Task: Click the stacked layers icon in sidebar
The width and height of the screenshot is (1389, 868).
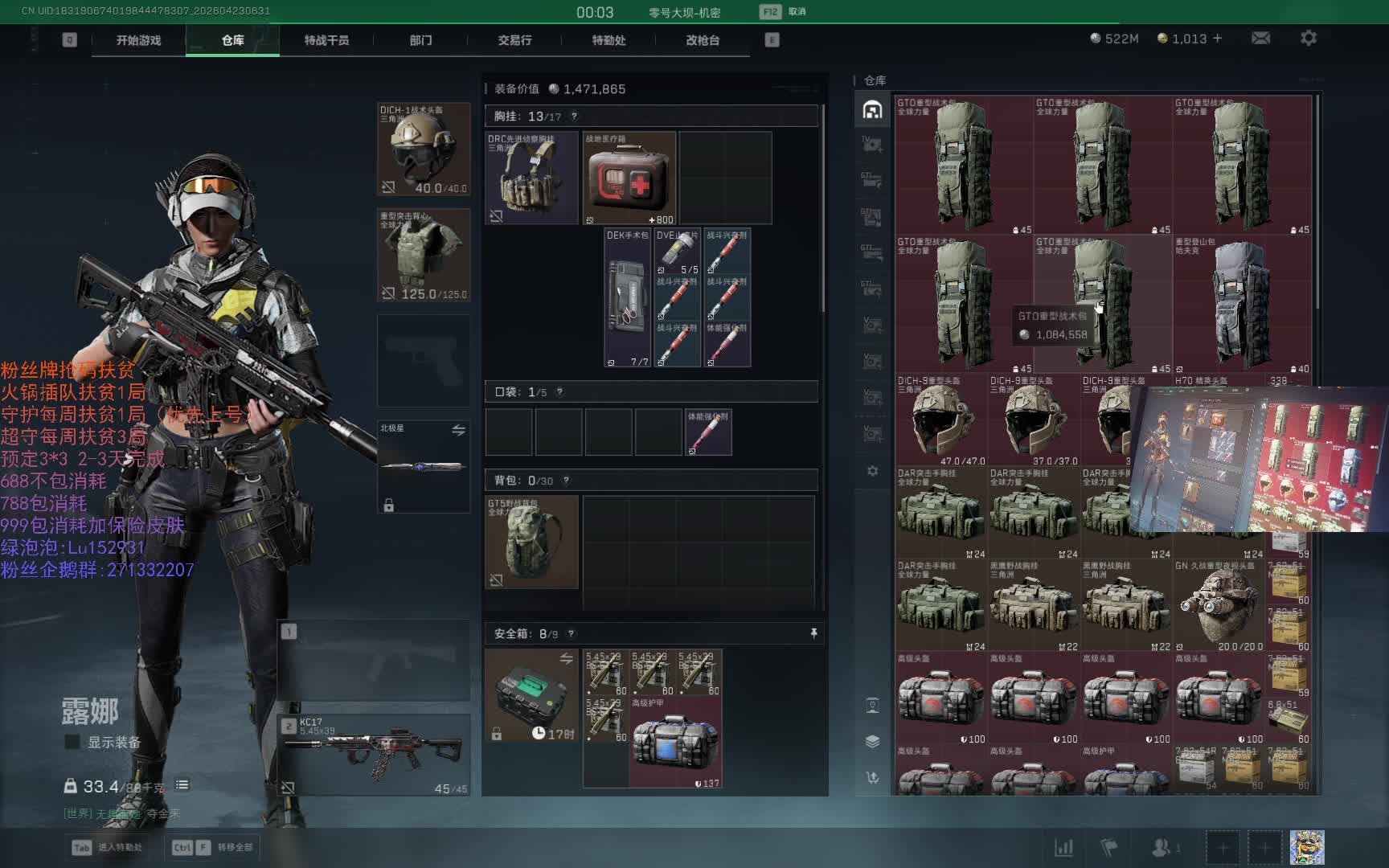Action: [872, 741]
